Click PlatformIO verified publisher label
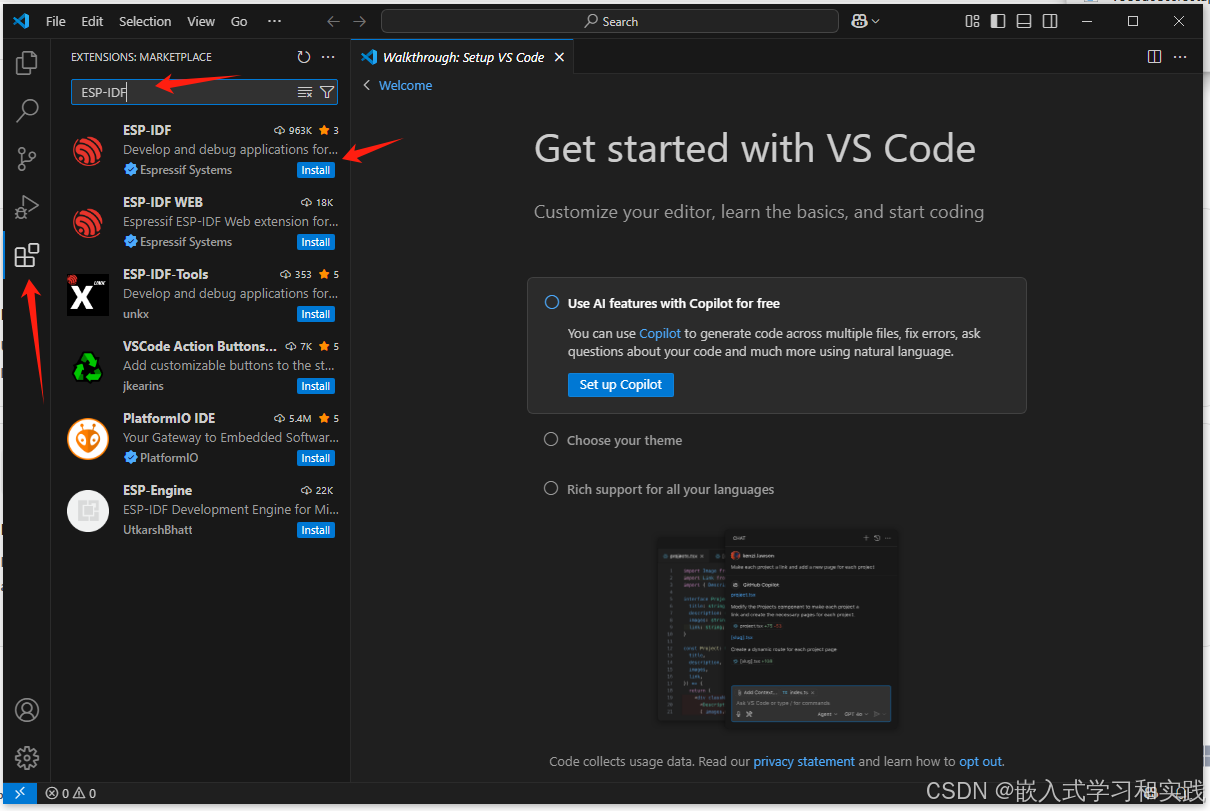1210x811 pixels. click(161, 458)
